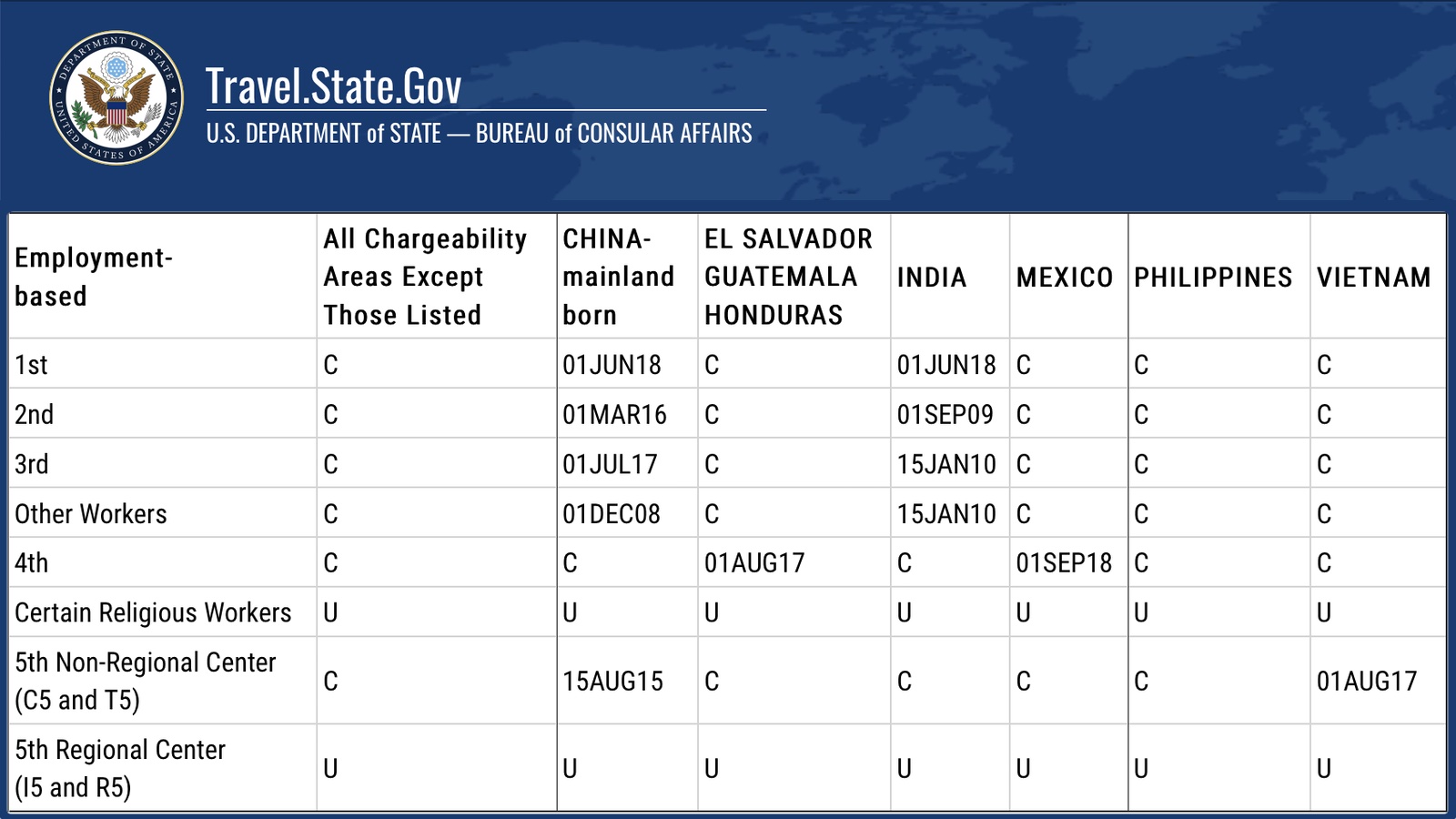Click the CHINA-mainland born column header
The image size is (1456, 819).
(619, 277)
